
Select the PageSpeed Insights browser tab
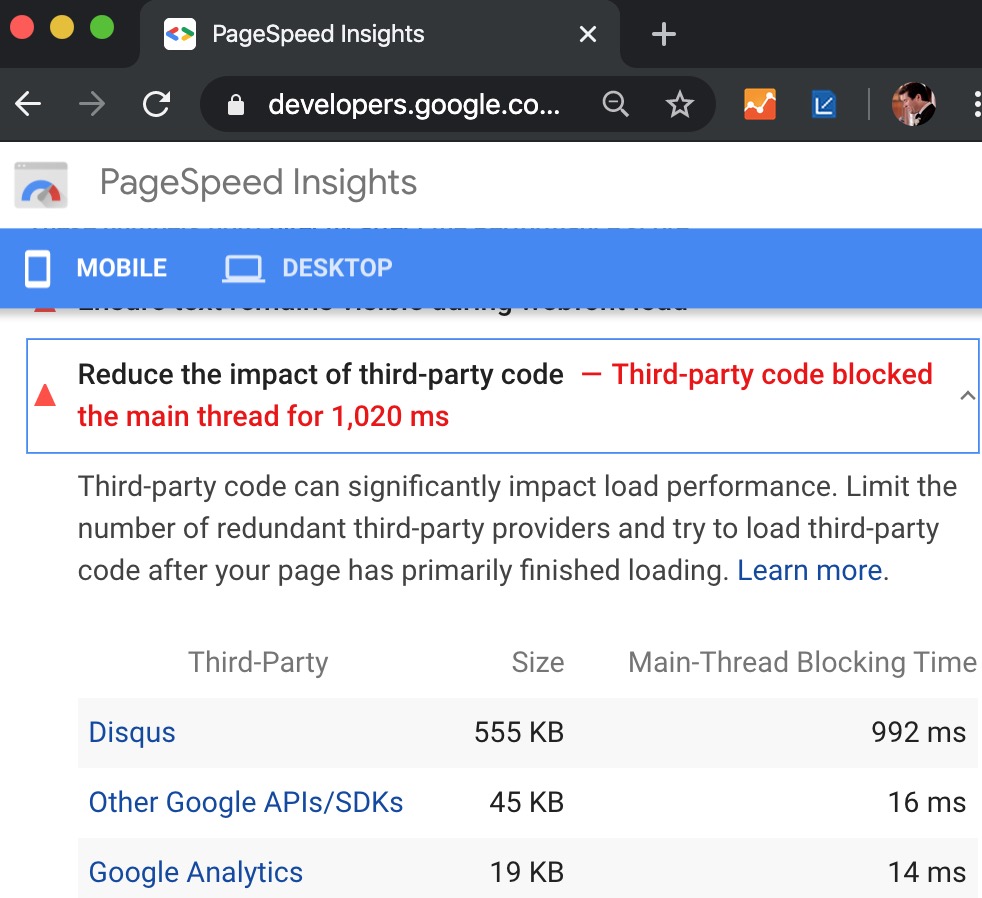pos(380,34)
